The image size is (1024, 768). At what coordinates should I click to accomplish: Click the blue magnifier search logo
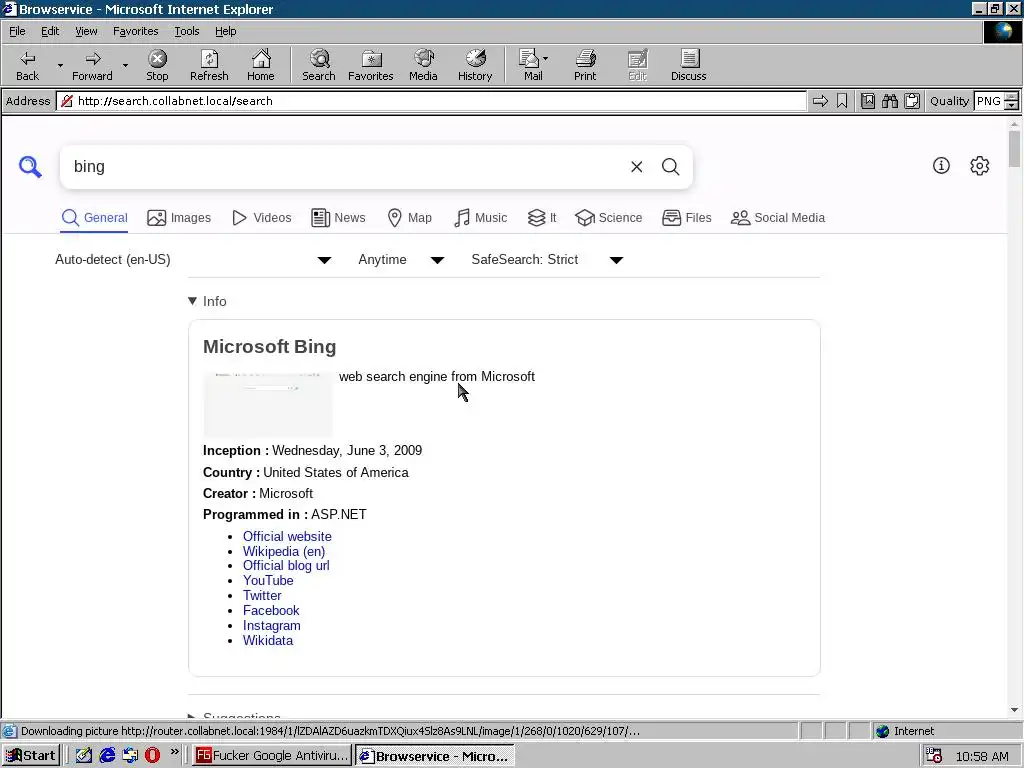(x=30, y=167)
